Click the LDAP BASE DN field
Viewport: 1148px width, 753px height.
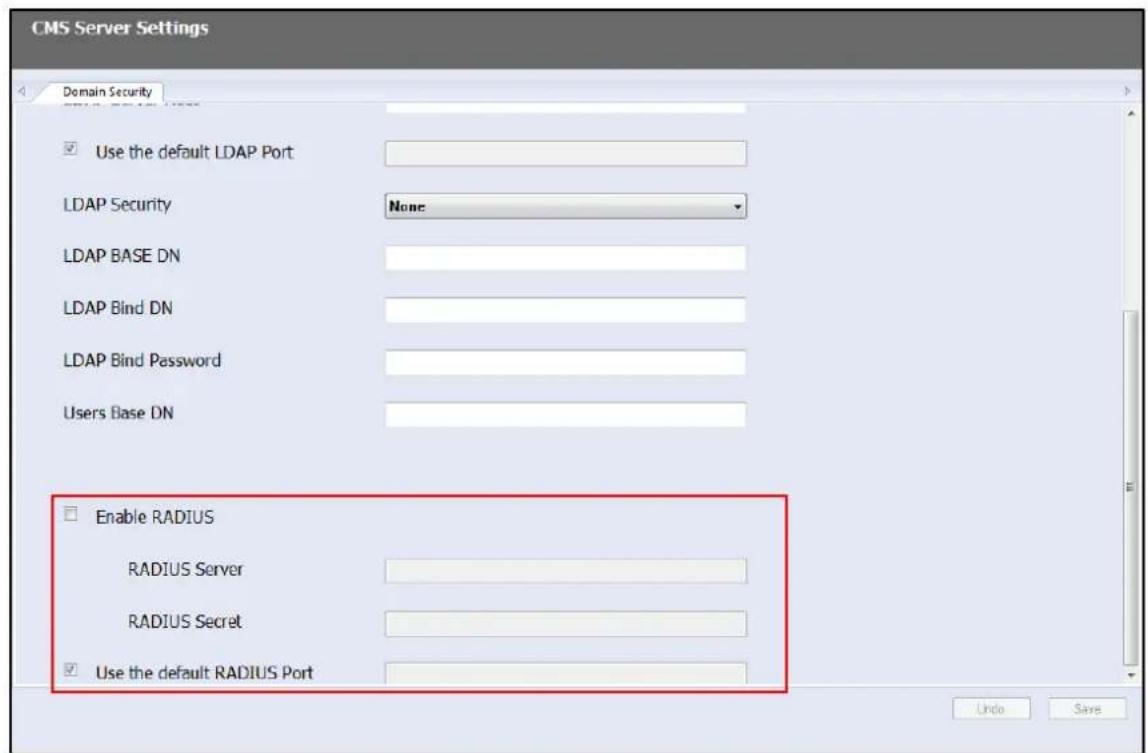tap(566, 258)
